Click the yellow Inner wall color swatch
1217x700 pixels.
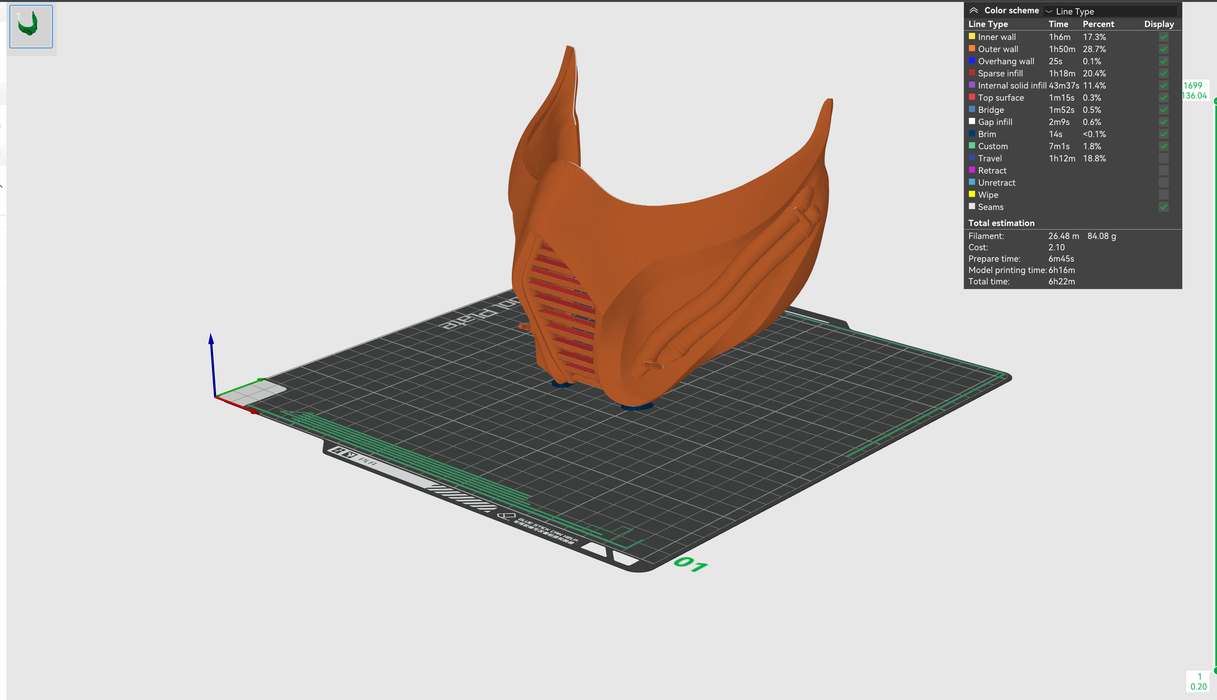tap(972, 37)
